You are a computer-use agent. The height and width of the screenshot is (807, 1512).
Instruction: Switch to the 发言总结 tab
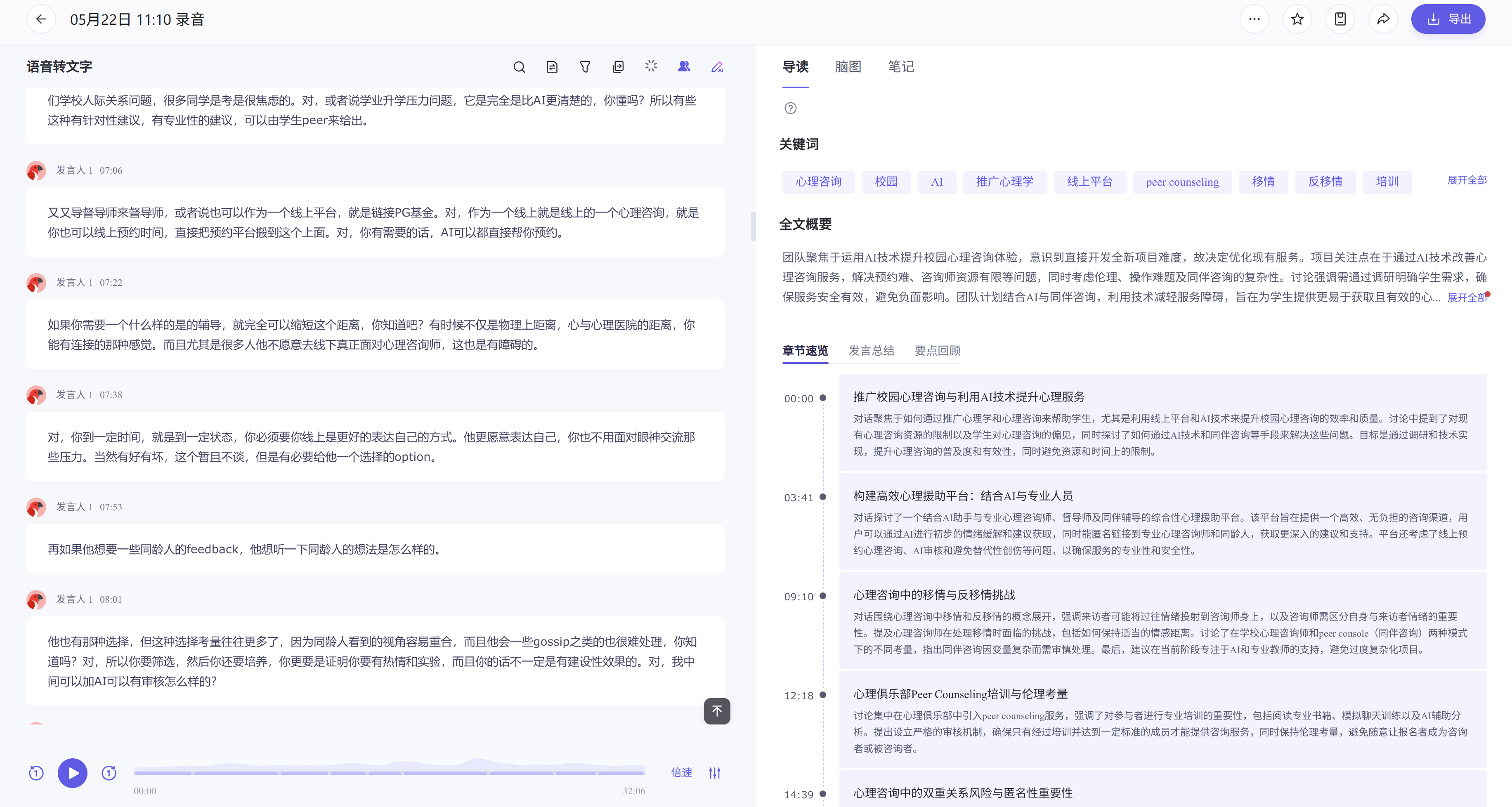pos(871,350)
